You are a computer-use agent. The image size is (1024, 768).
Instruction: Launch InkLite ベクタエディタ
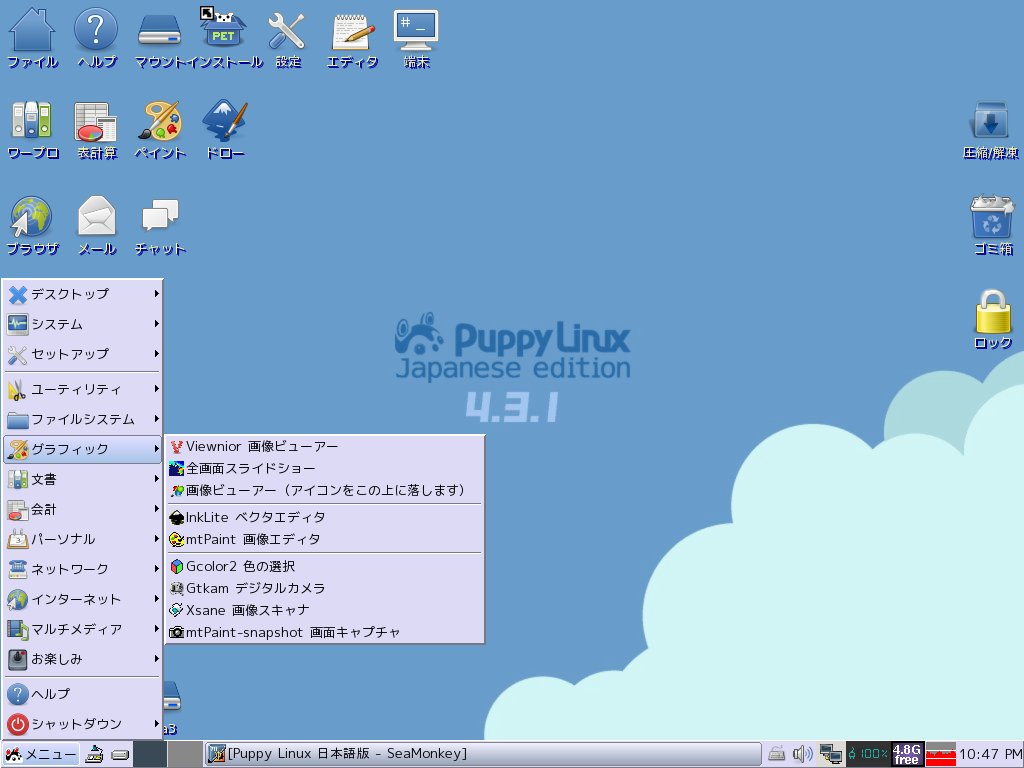click(x=325, y=517)
